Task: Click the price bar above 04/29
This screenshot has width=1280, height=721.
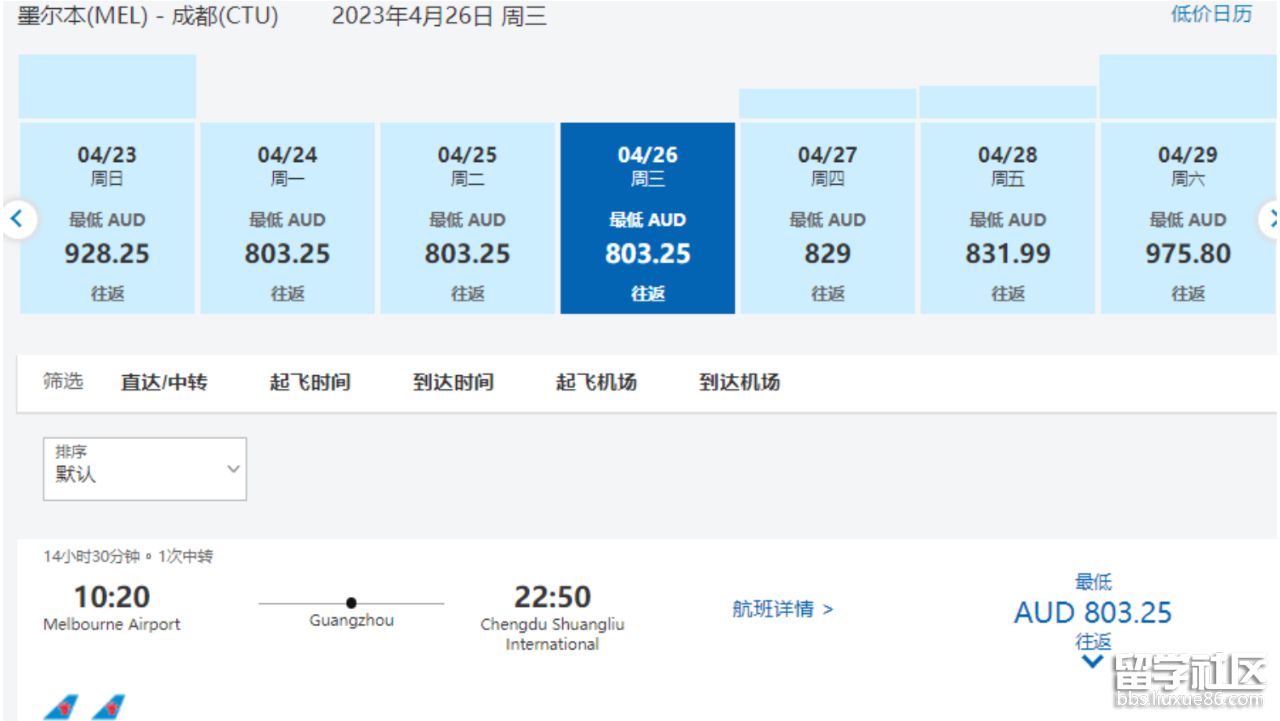Action: point(1187,87)
